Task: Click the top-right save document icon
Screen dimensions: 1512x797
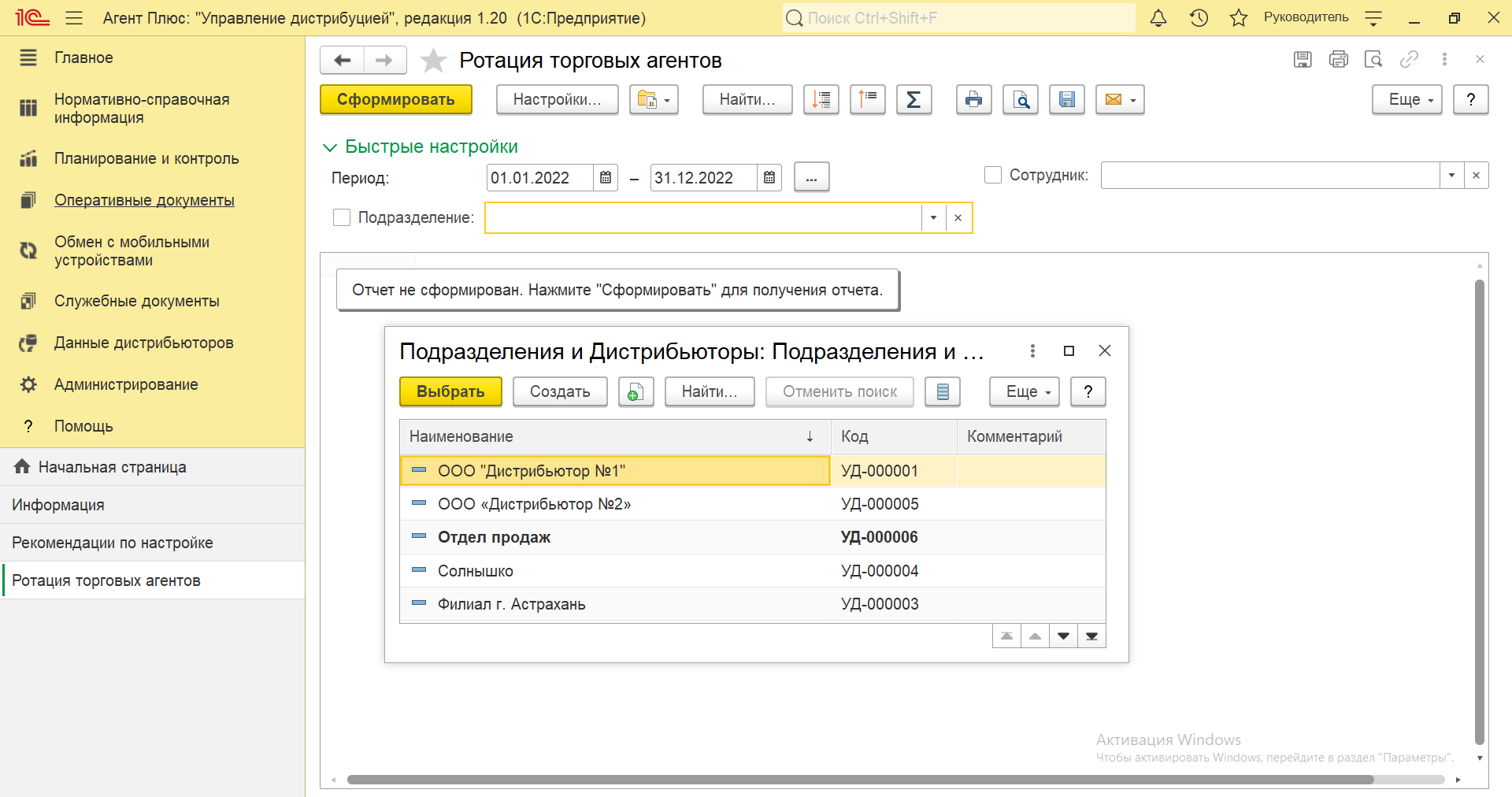Action: click(x=1303, y=59)
